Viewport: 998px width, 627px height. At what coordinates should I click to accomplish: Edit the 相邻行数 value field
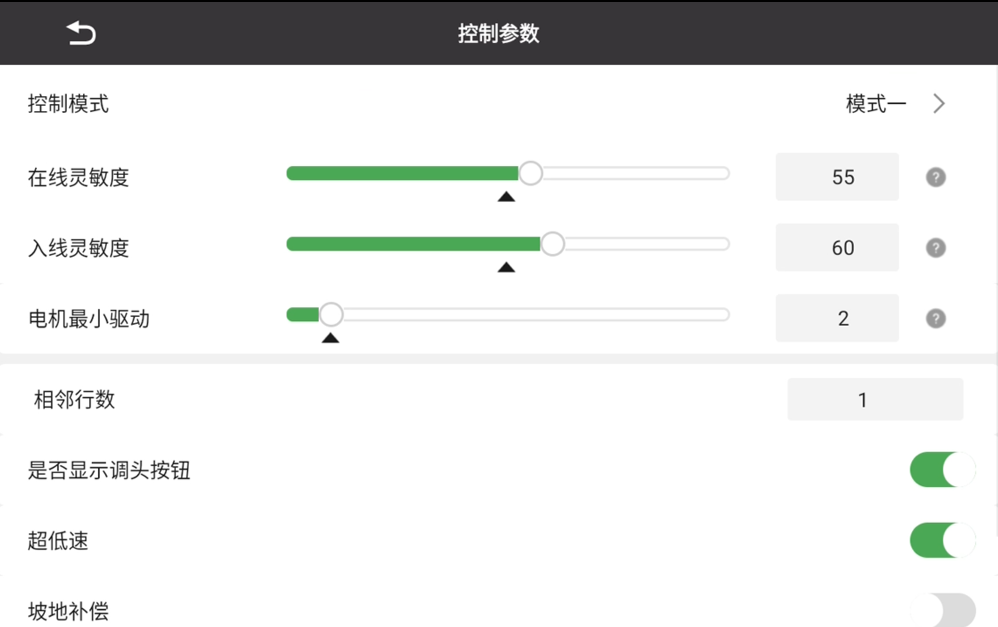(875, 400)
